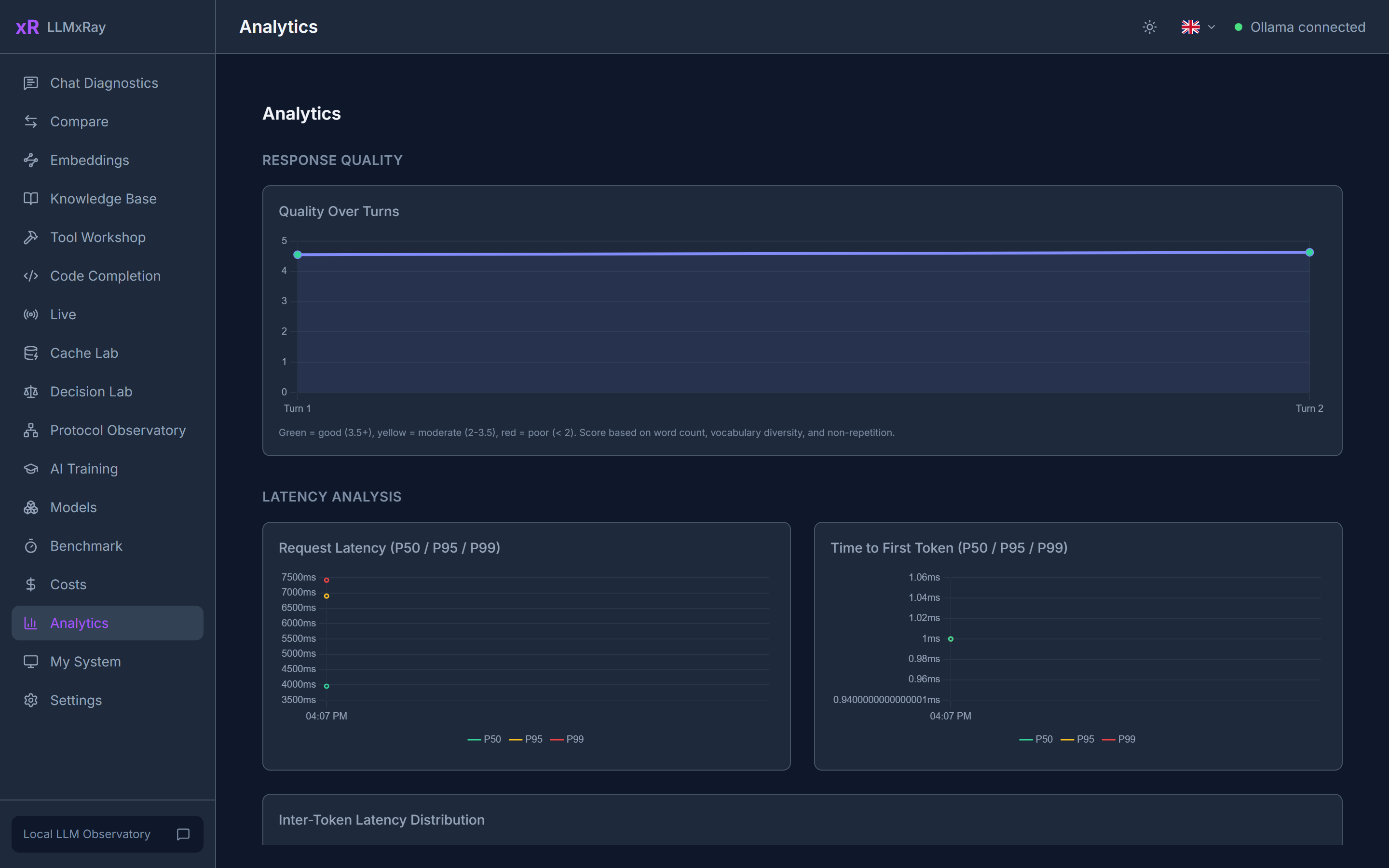Click the xR LLMxRay logo
This screenshot has height=868, width=1389.
pyautogui.click(x=60, y=27)
